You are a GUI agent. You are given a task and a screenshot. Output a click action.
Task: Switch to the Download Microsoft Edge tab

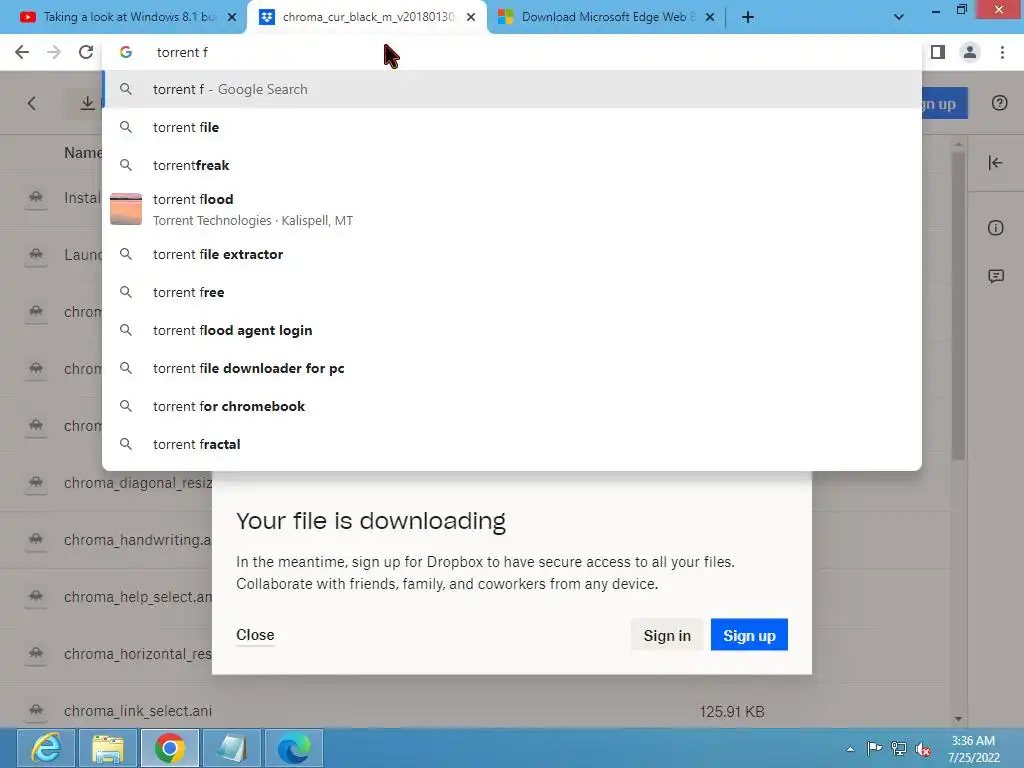pos(605,17)
